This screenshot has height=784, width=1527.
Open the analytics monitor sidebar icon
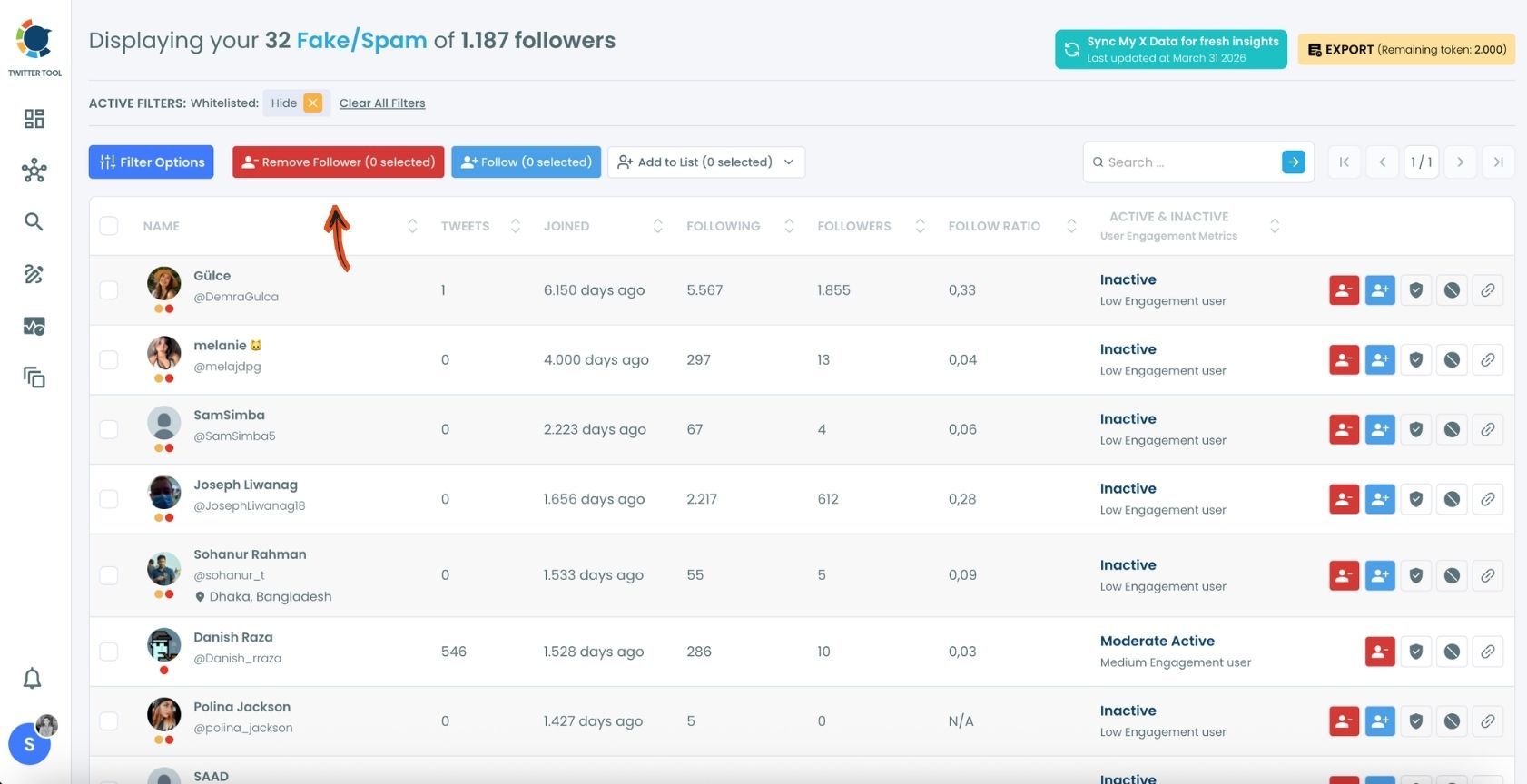[x=34, y=326]
